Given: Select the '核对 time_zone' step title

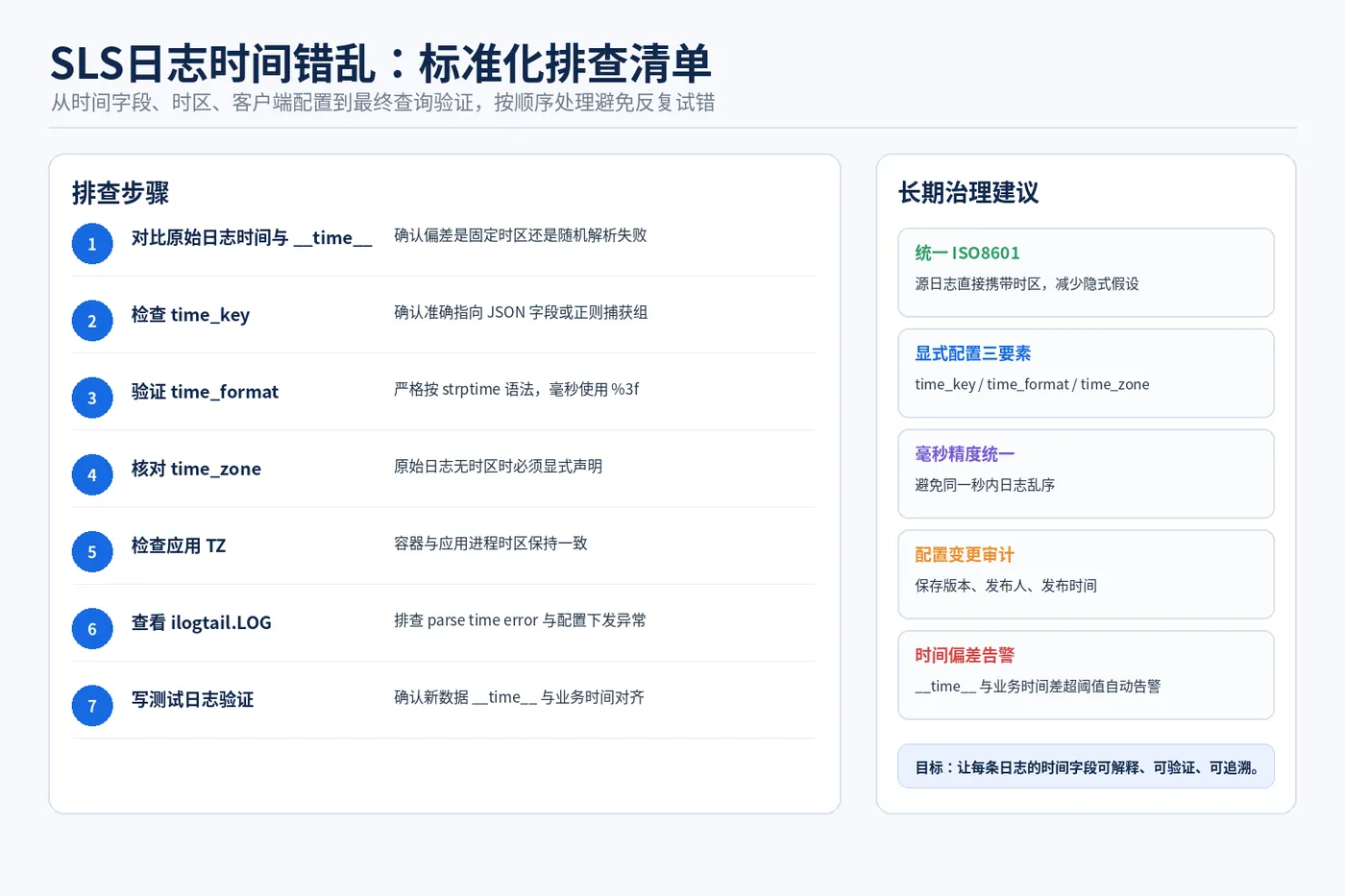Looking at the screenshot, I should click(x=196, y=469).
